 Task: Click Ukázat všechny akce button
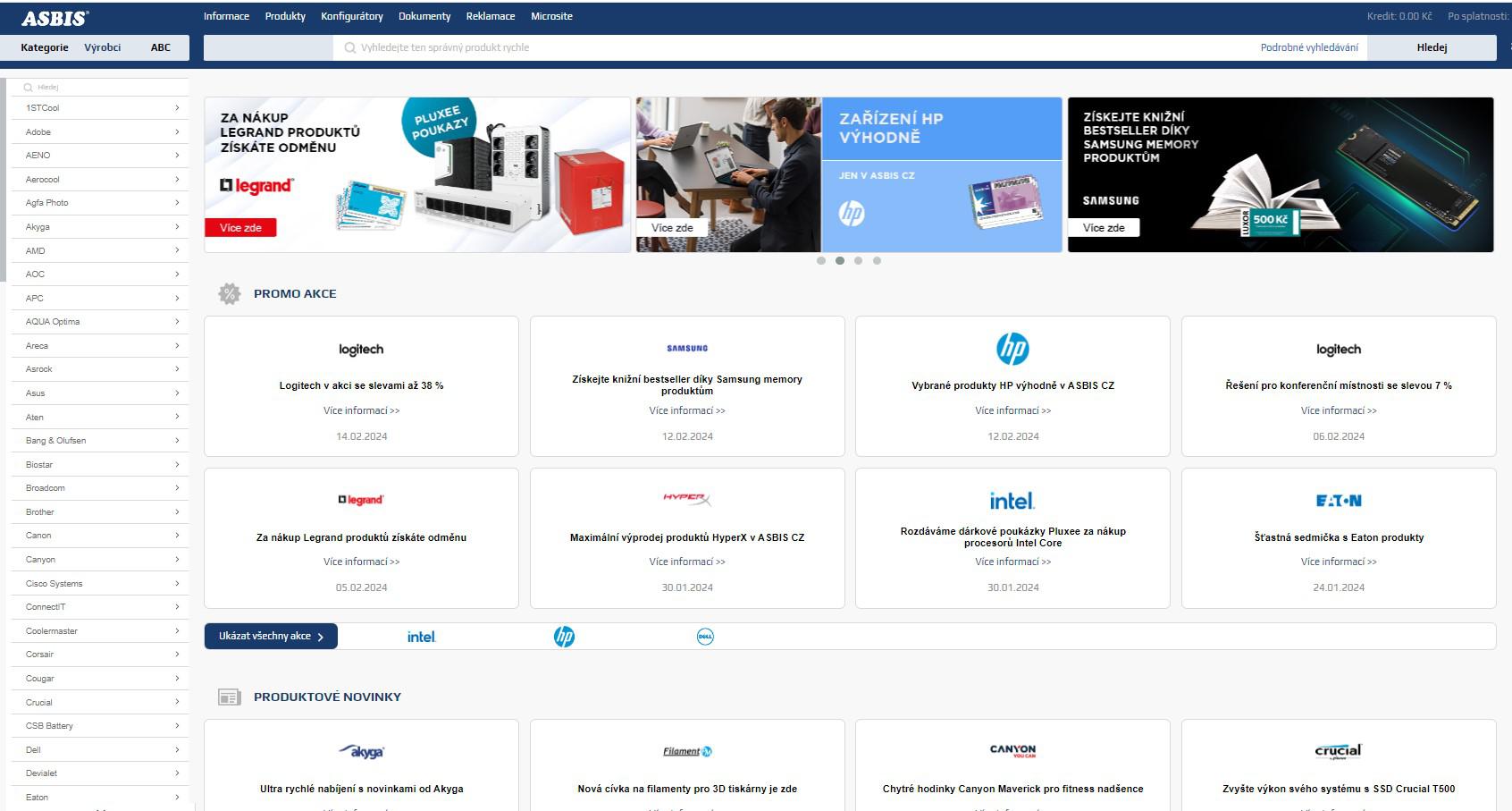tap(271, 636)
